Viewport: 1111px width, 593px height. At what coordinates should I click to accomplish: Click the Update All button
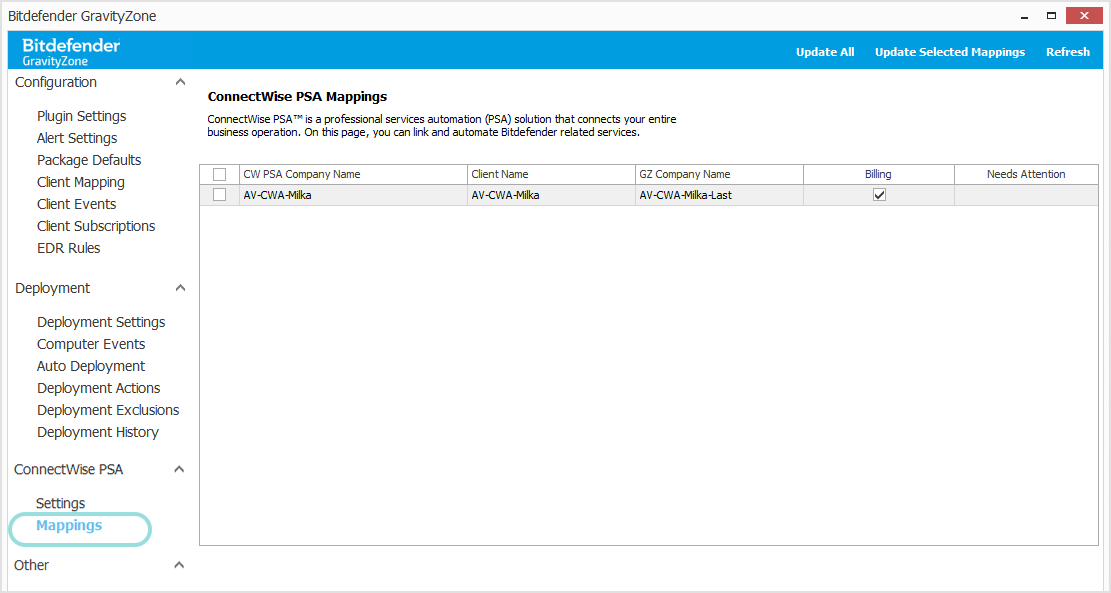point(825,51)
